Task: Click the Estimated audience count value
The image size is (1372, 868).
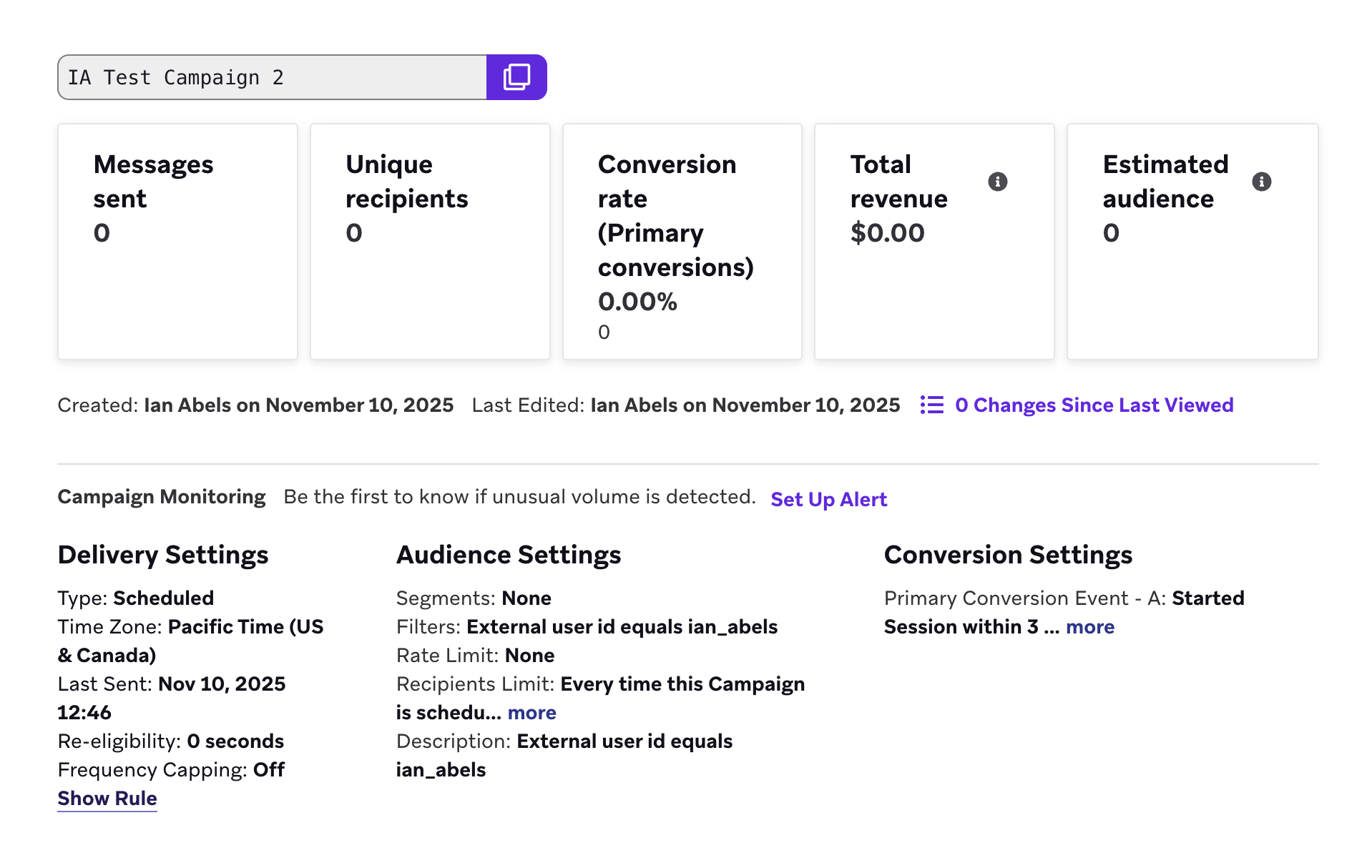Action: [x=1109, y=232]
